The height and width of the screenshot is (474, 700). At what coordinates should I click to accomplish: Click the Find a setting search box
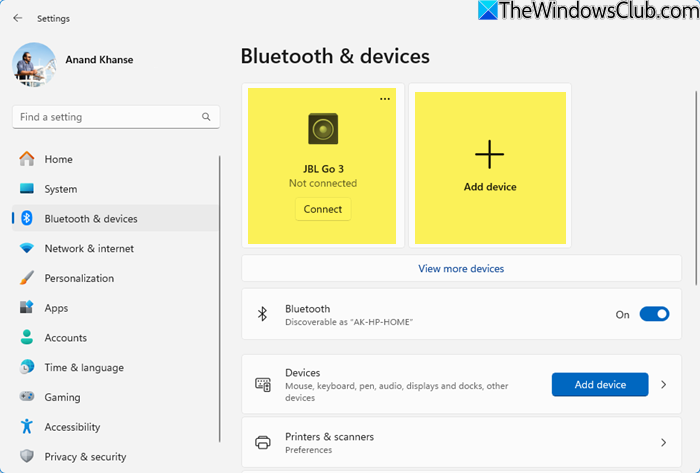point(105,117)
